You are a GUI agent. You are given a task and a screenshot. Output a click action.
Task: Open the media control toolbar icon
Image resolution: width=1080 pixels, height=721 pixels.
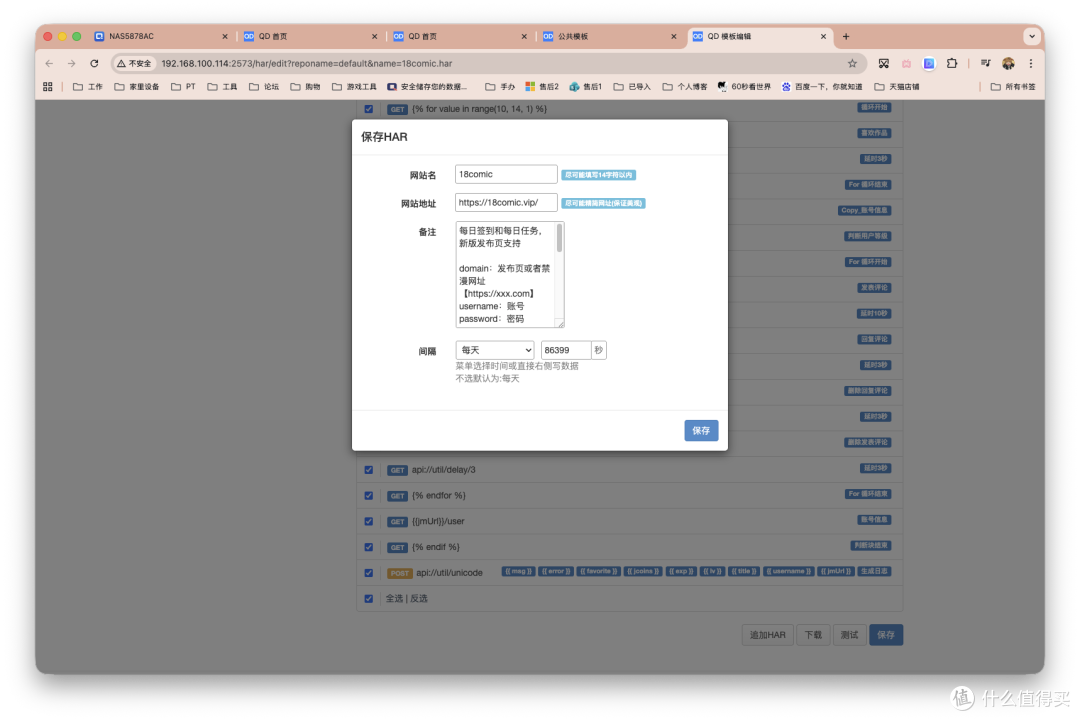point(986,63)
